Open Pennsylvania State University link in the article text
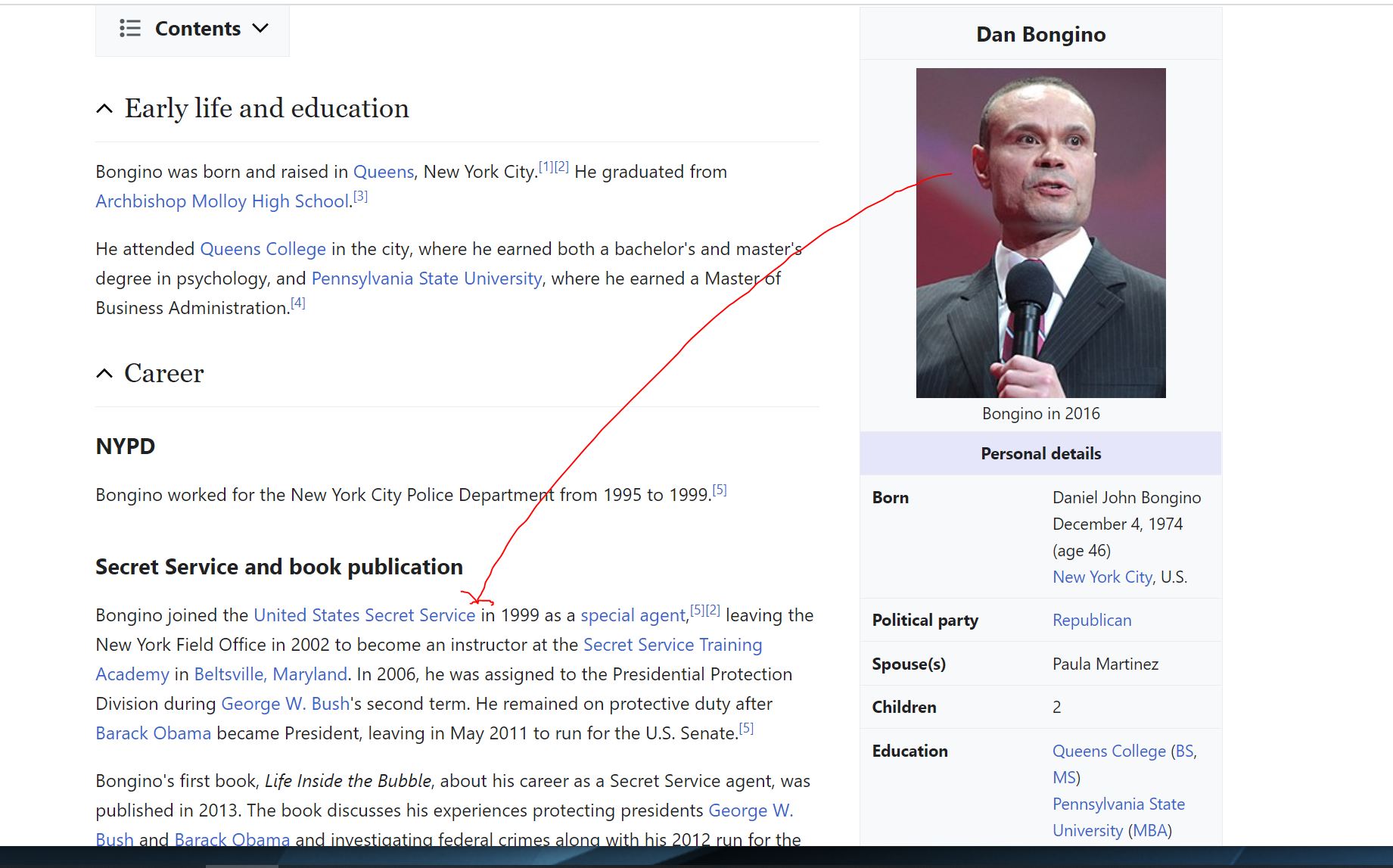1393x868 pixels. click(427, 278)
